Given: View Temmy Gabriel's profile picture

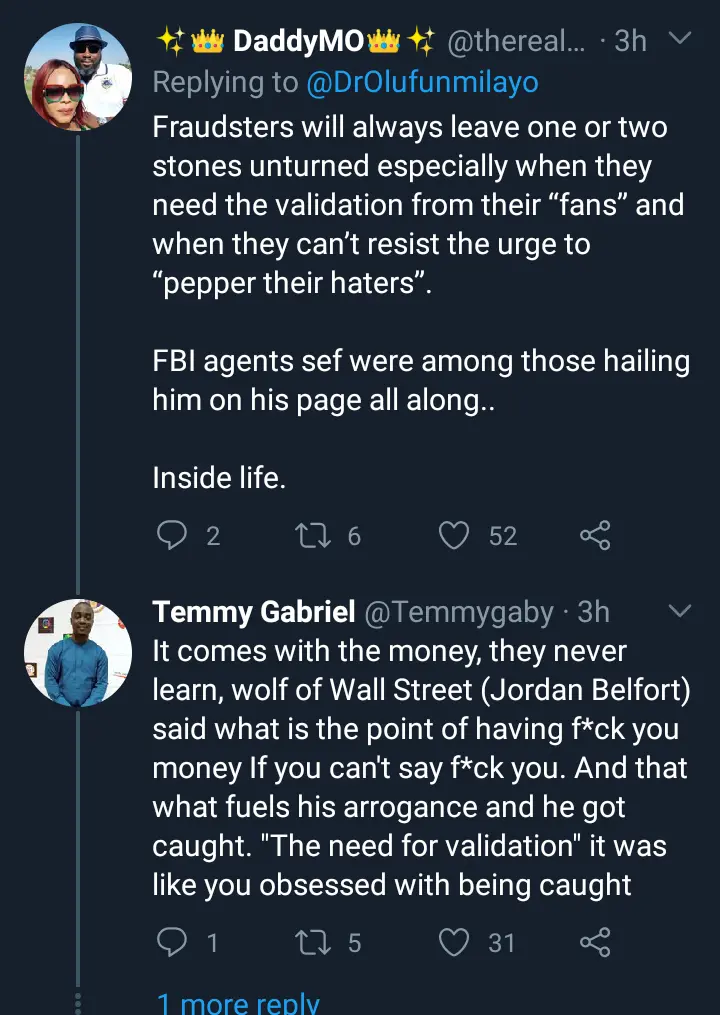Looking at the screenshot, I should tap(77, 649).
